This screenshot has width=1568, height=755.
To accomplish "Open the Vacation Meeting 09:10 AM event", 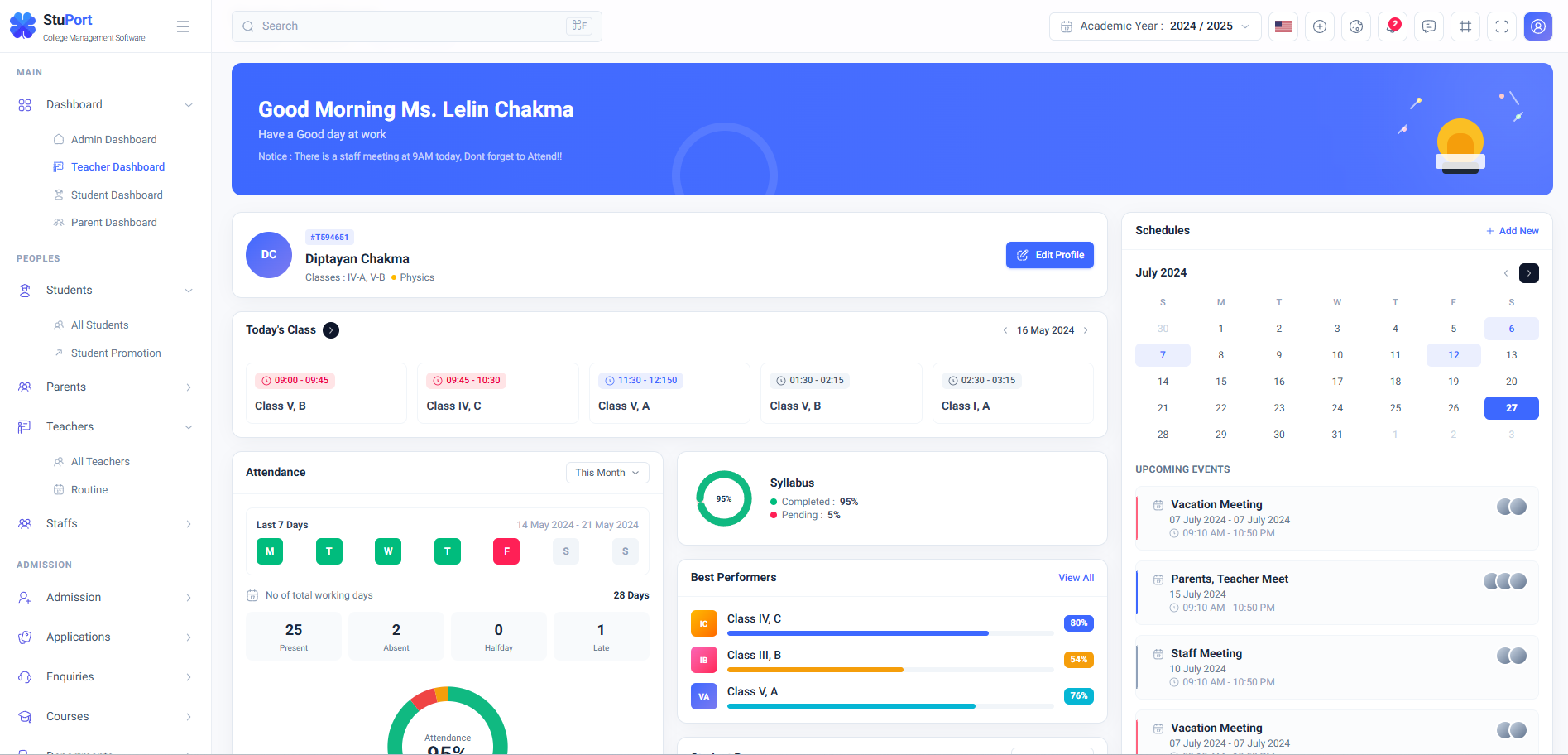I will pos(1337,518).
